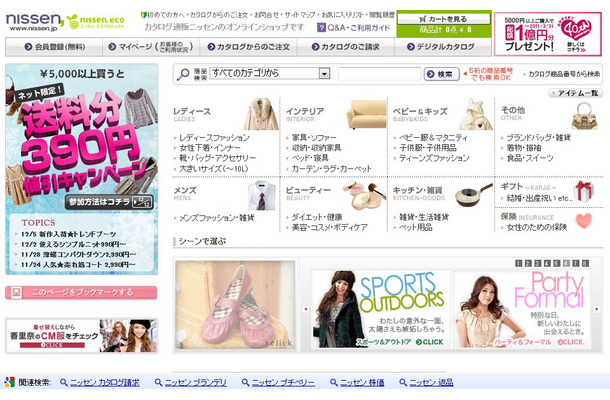
Task: Open 食品・スイーツ link
Action: tap(530, 158)
